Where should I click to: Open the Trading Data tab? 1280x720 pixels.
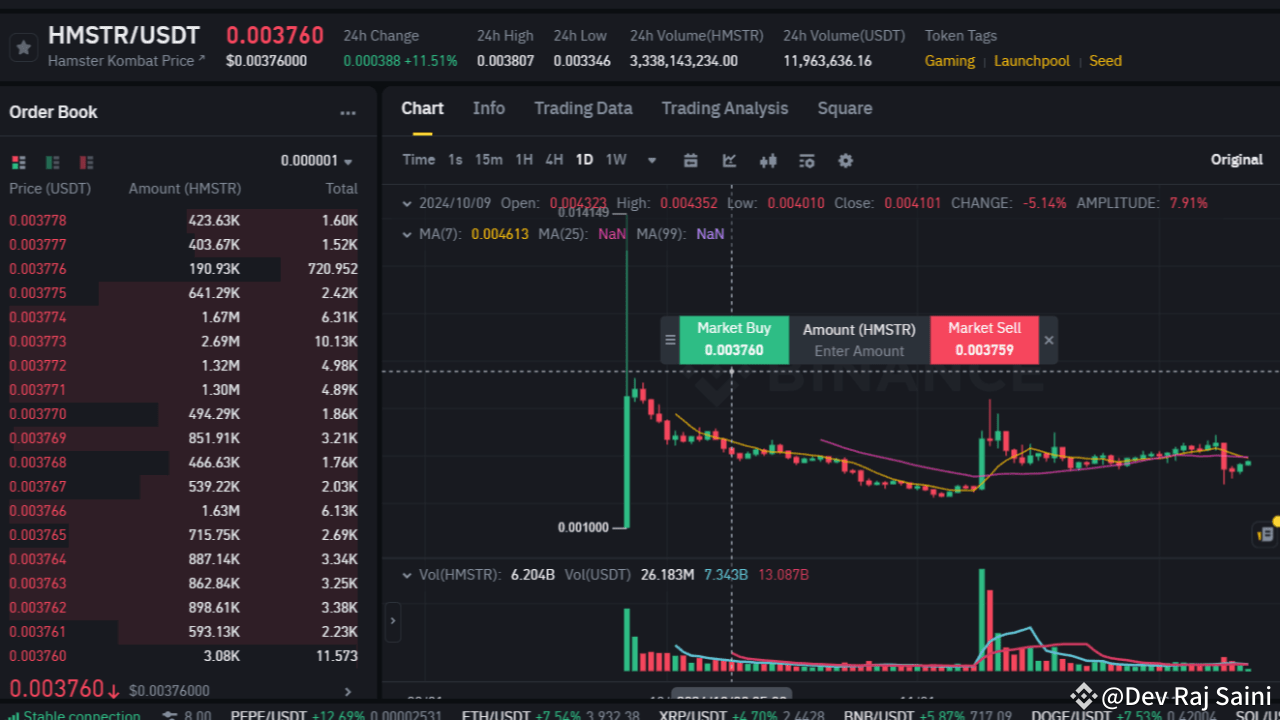pos(583,108)
